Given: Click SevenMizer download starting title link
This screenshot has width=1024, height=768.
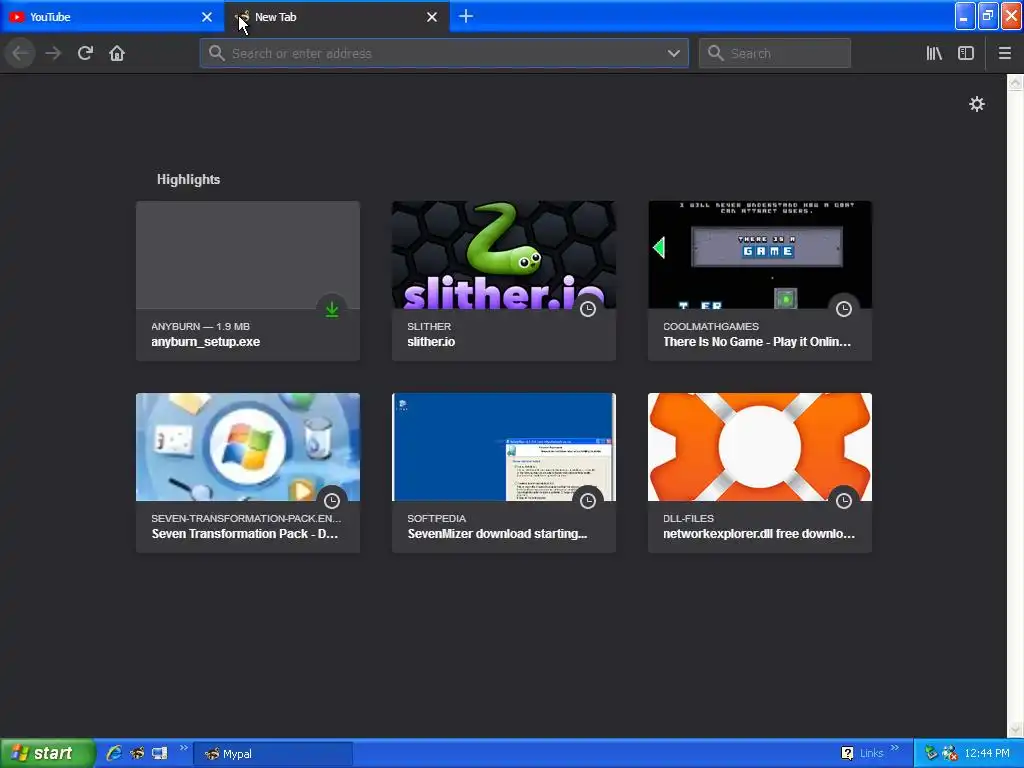Looking at the screenshot, I should tap(497, 534).
